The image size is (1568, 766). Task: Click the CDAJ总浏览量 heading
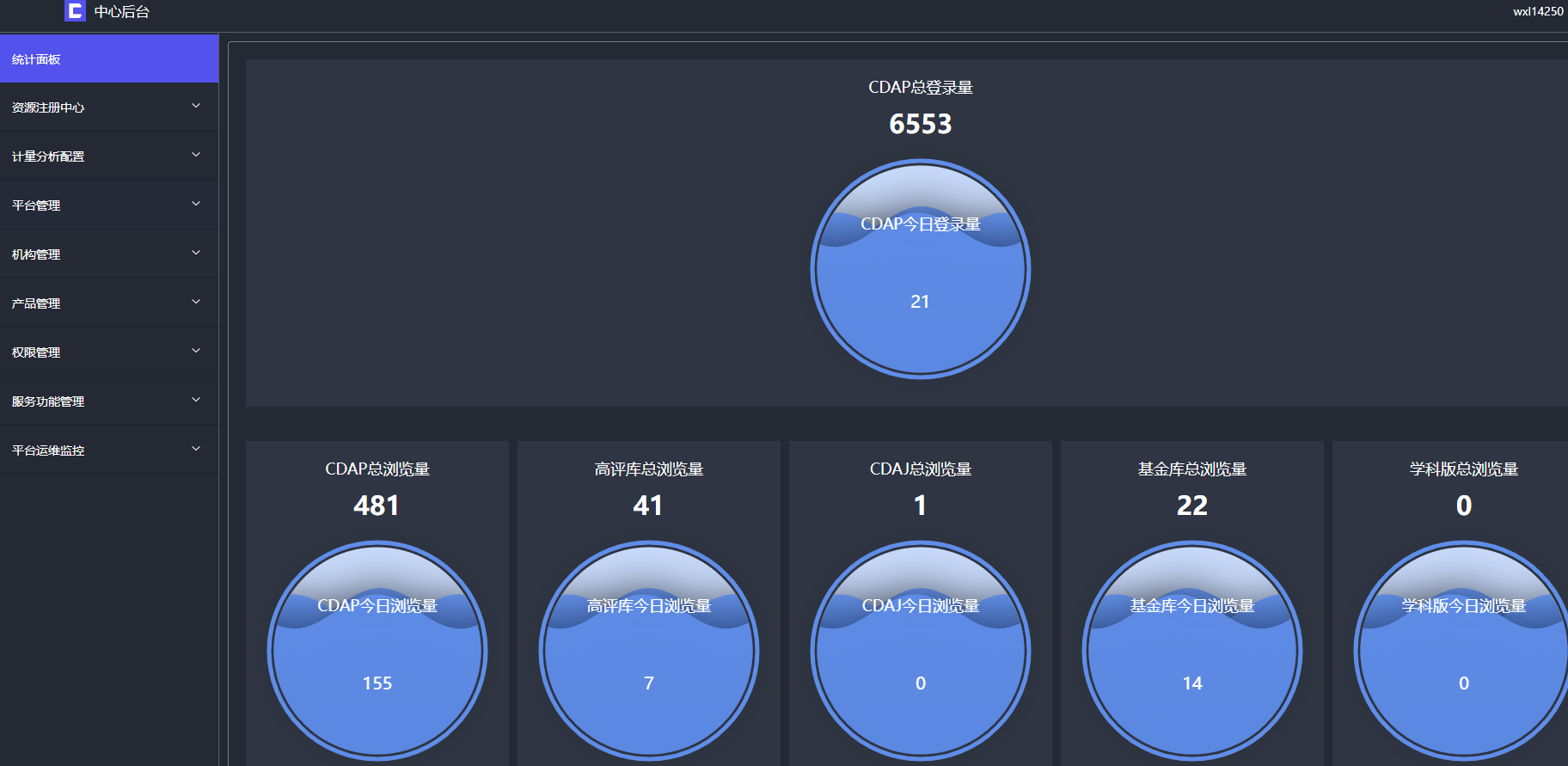click(921, 469)
